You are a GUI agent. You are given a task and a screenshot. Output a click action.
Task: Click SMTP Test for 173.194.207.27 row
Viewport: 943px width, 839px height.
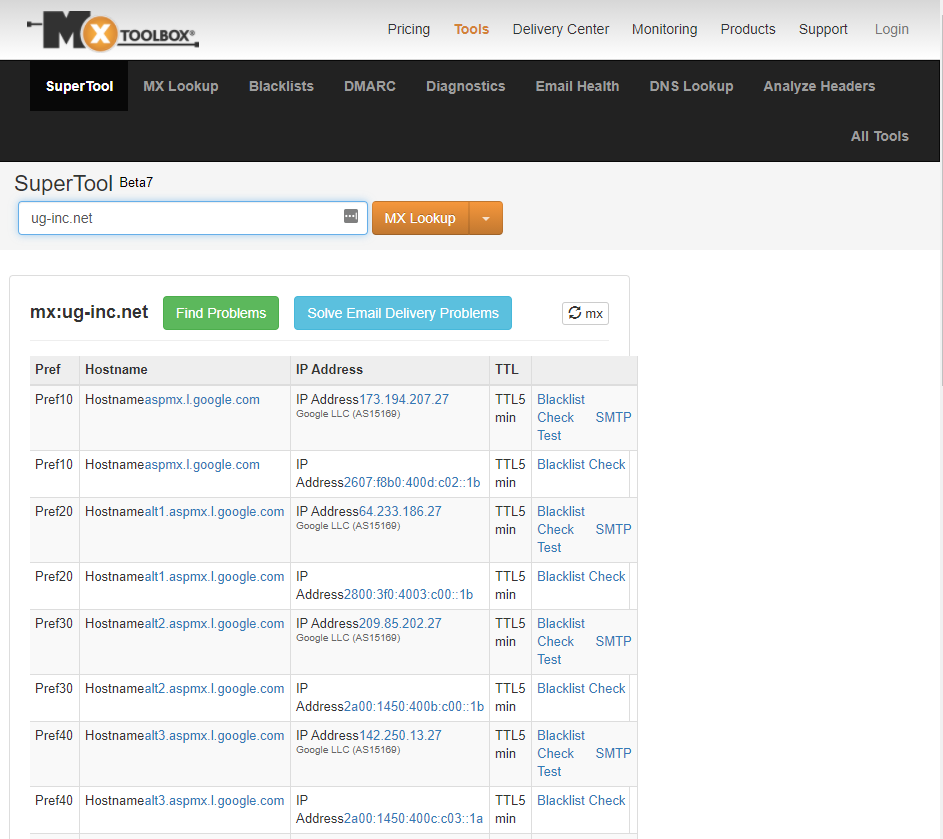[583, 426]
